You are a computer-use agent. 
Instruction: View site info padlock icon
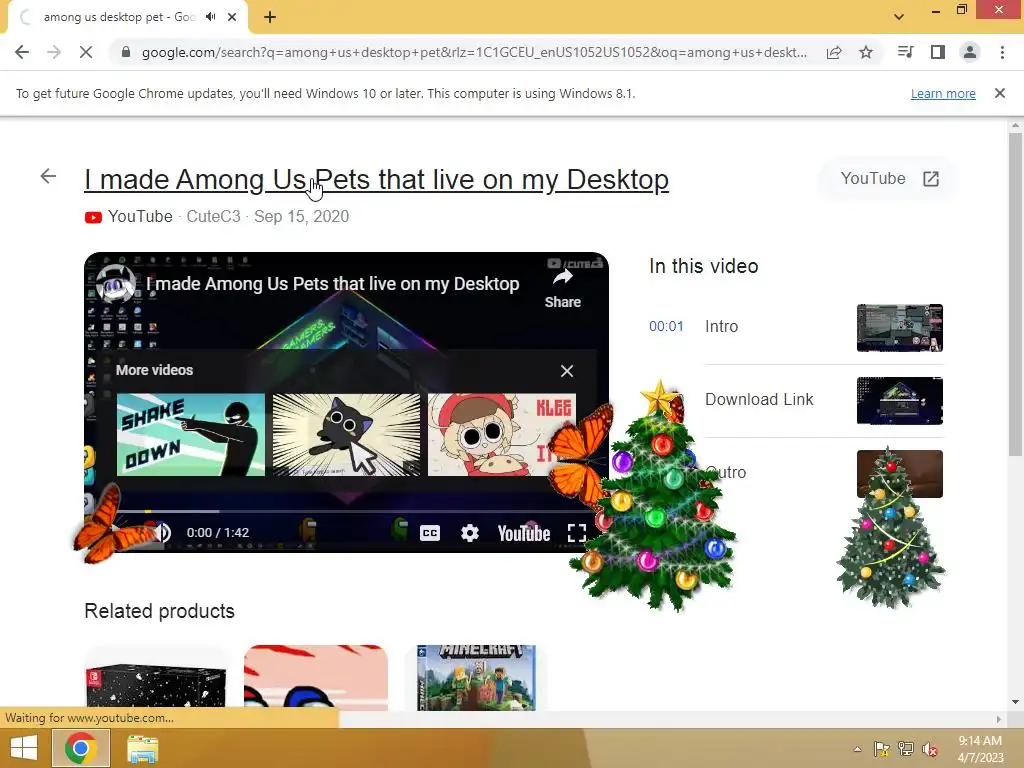pos(126,52)
